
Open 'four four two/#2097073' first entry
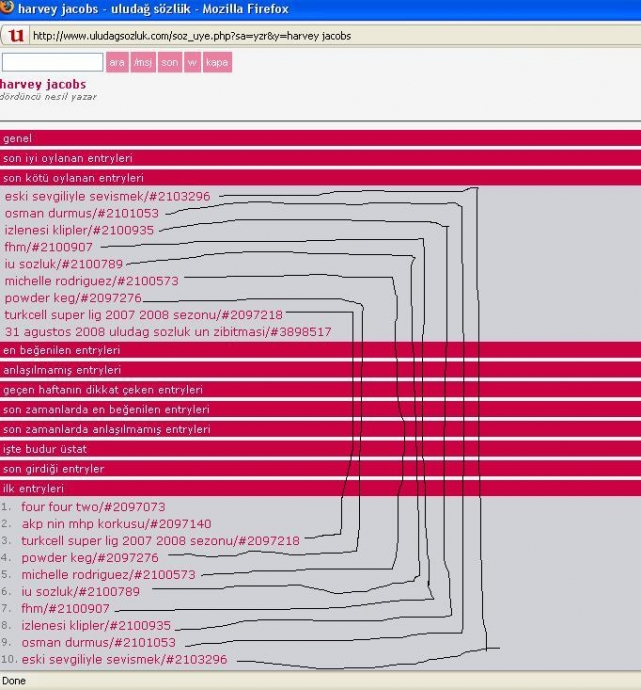[93, 507]
